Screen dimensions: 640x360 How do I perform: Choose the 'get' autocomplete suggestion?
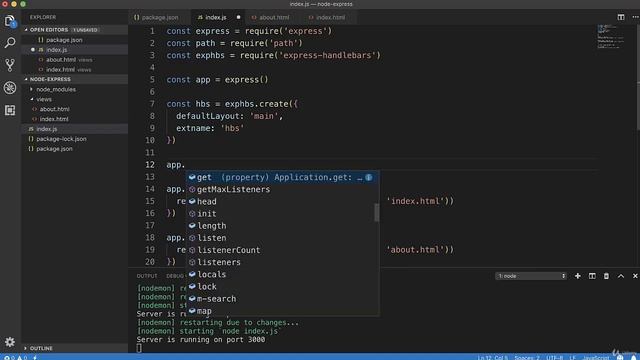click(x=282, y=177)
